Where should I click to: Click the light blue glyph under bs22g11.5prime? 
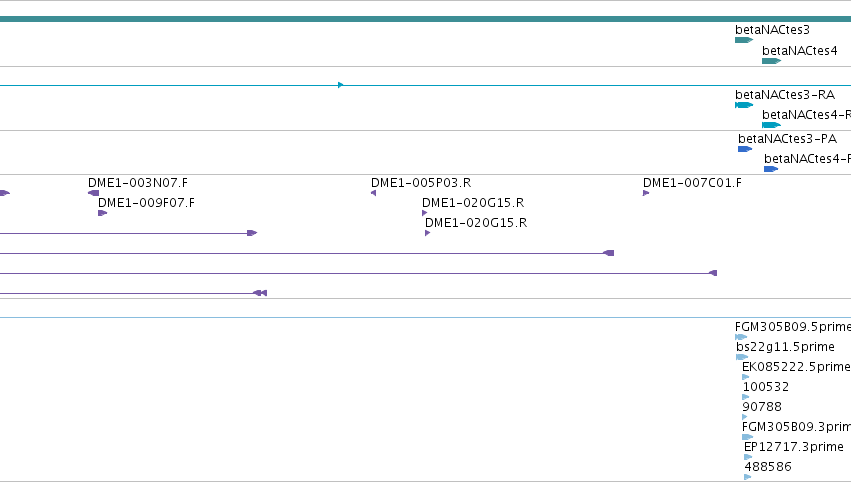(742, 357)
